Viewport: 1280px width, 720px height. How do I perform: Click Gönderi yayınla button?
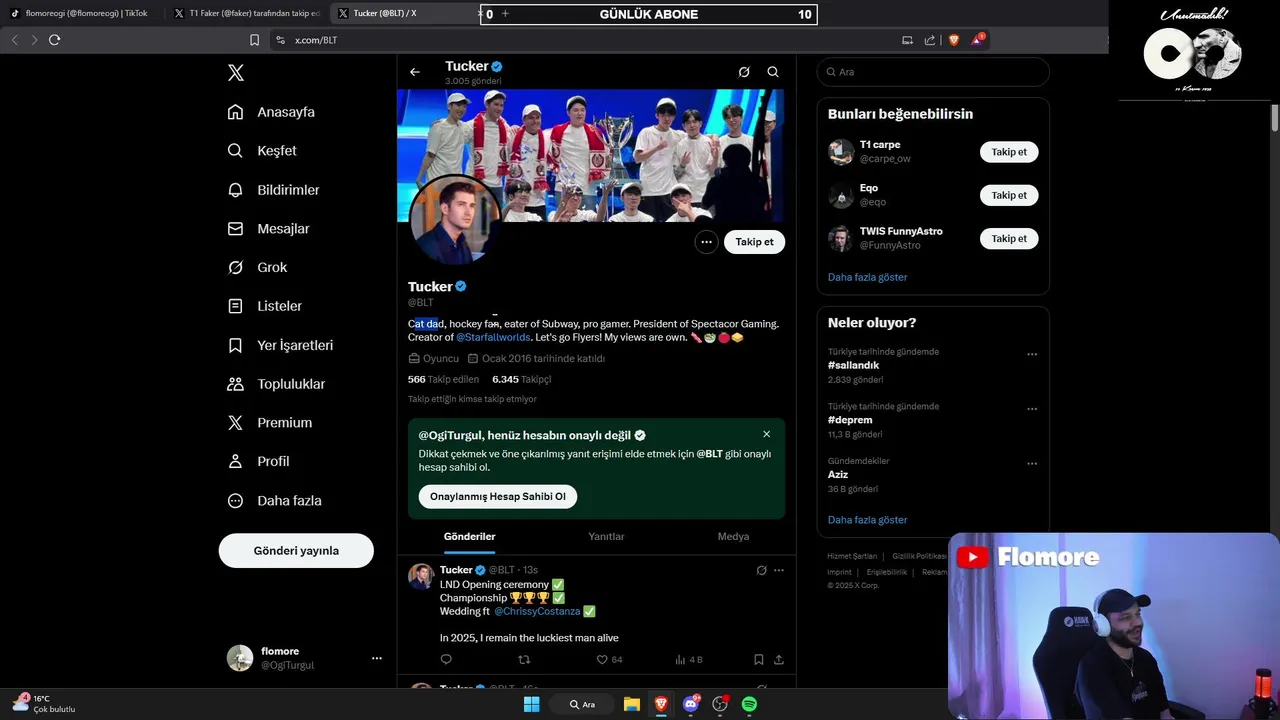point(296,551)
